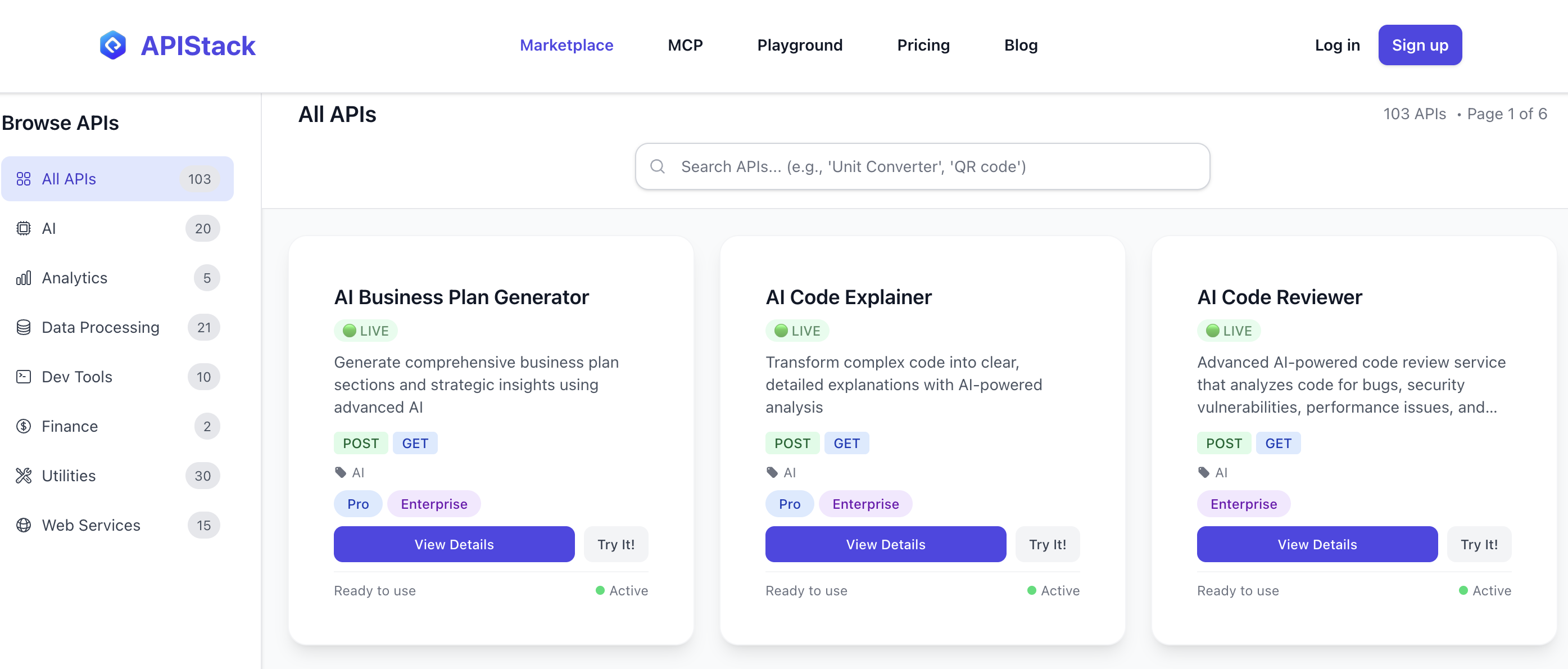Click the Log in link
Screen dimensions: 1568x669
pyautogui.click(x=1336, y=45)
